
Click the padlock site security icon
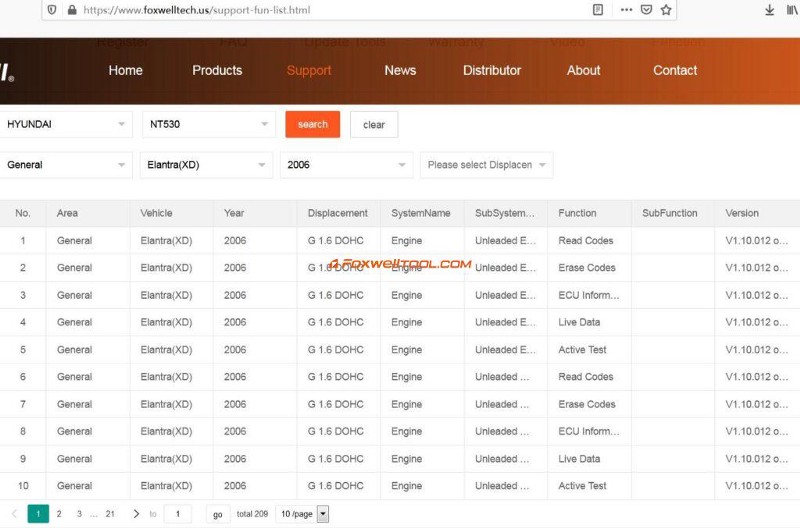click(x=72, y=10)
